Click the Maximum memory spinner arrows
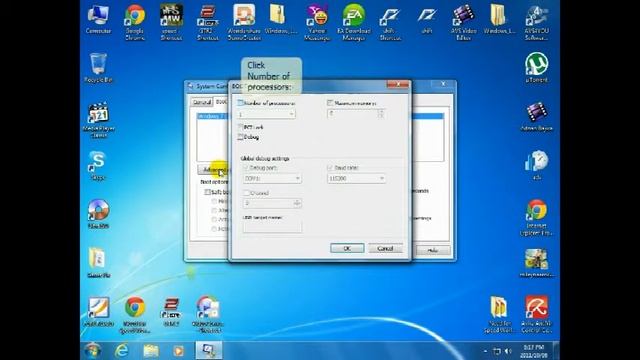The width and height of the screenshot is (640, 360). click(381, 114)
